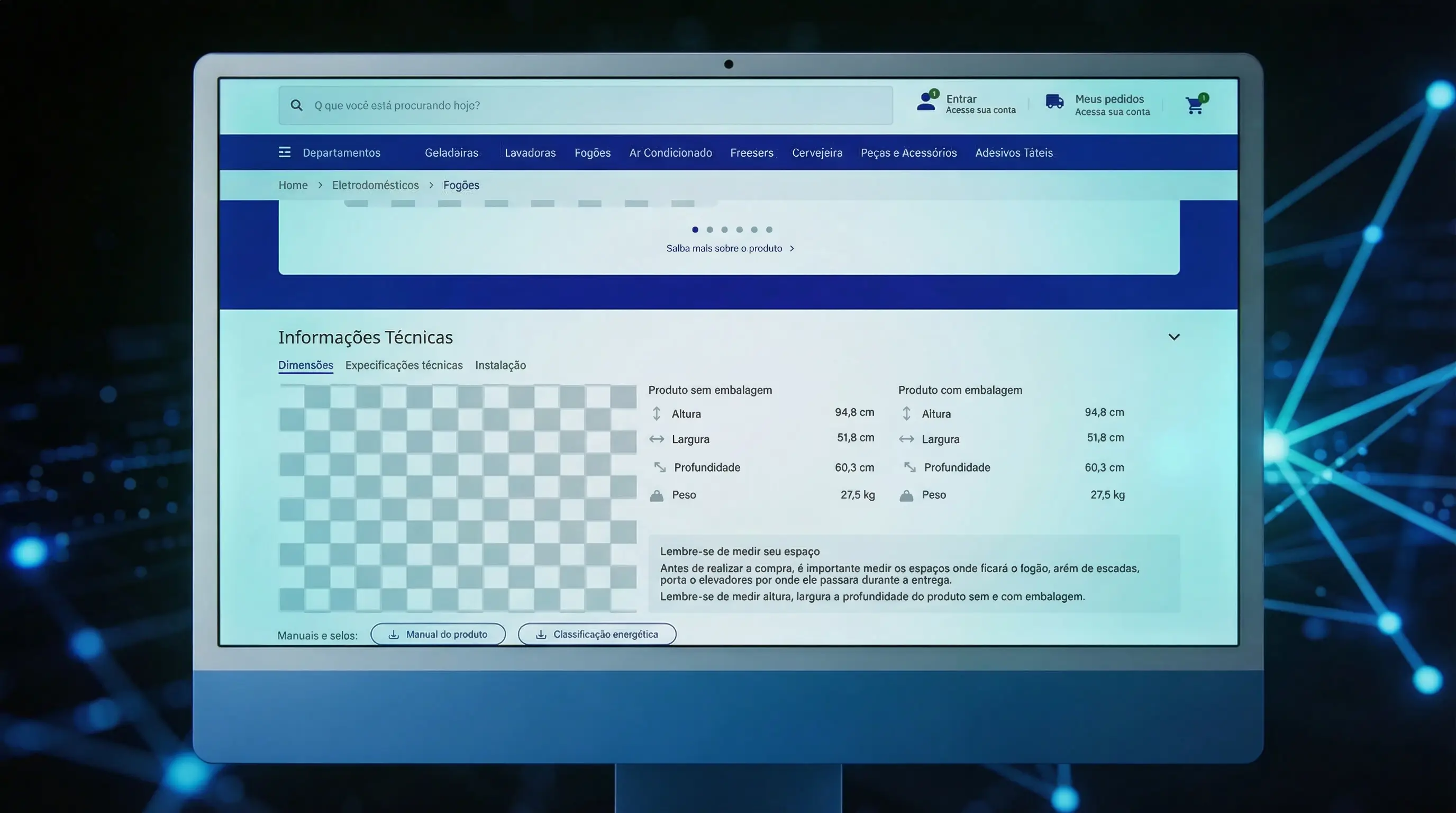Click breadcrumb chevron after Eletrodomésticos
Image resolution: width=1456 pixels, height=813 pixels.
[431, 185]
